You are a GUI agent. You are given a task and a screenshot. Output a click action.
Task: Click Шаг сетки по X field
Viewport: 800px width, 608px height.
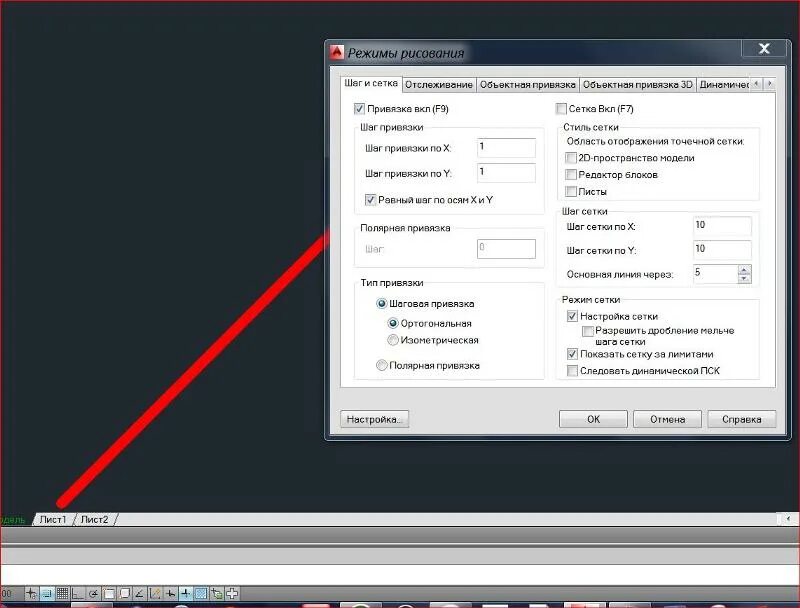[722, 226]
